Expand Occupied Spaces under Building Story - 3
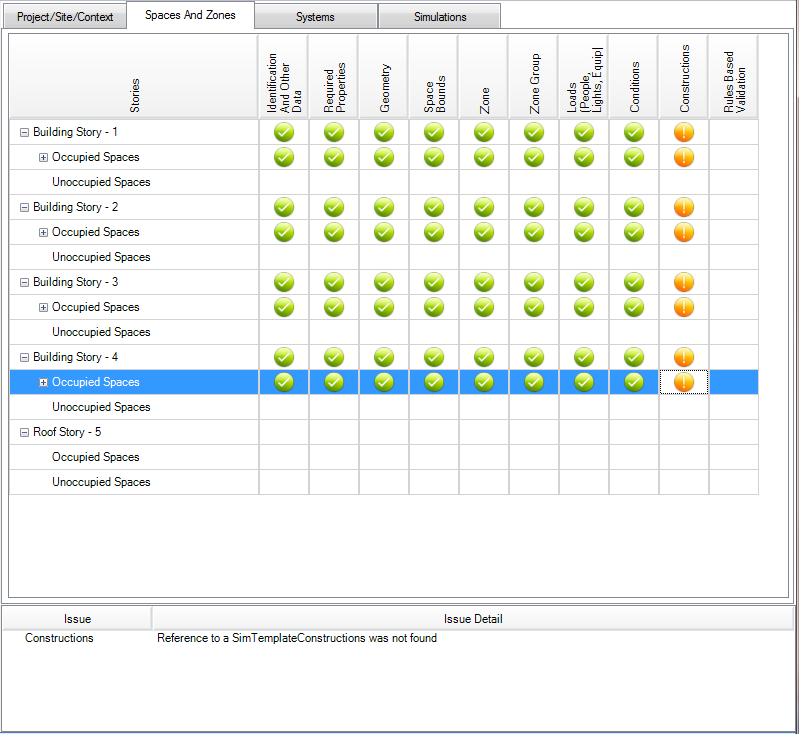799x734 pixels. coord(43,307)
